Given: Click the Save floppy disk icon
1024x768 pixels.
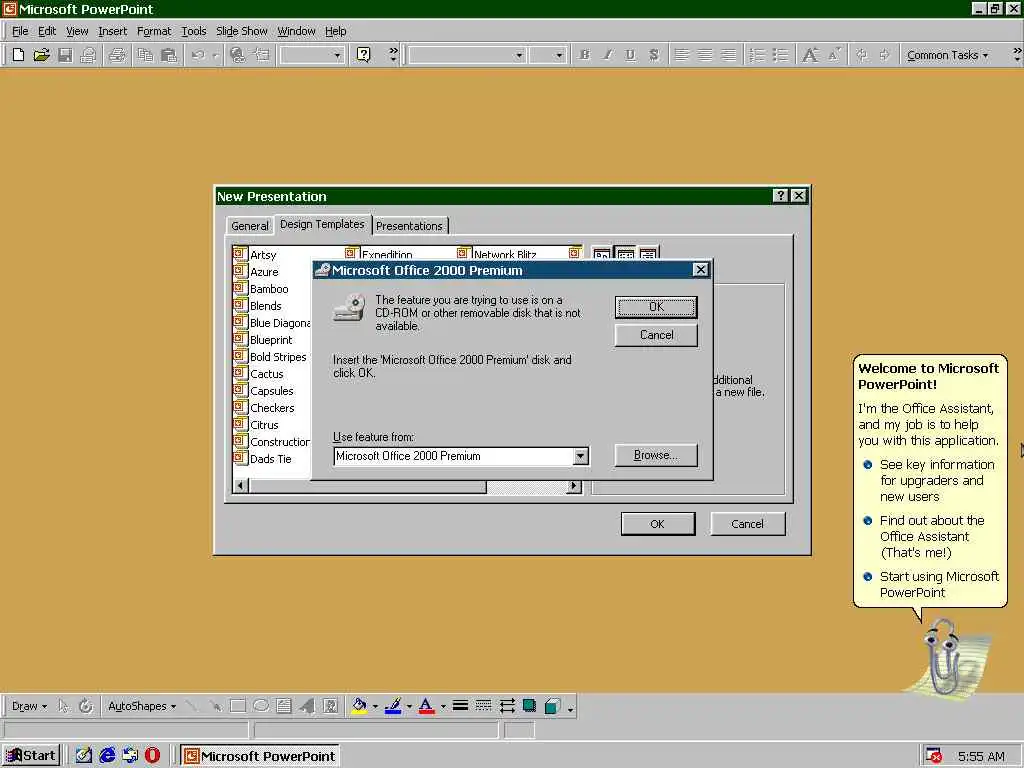Looking at the screenshot, I should (x=65, y=55).
